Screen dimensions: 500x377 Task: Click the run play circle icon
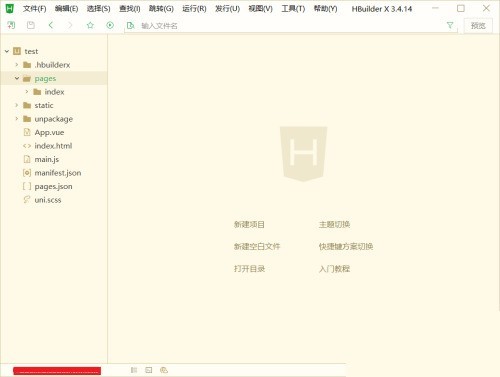110,25
